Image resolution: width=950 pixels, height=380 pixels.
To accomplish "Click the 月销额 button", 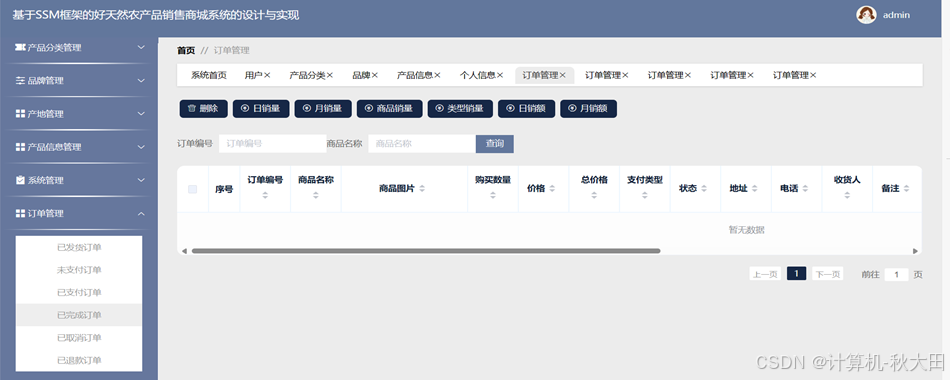I will coord(588,108).
